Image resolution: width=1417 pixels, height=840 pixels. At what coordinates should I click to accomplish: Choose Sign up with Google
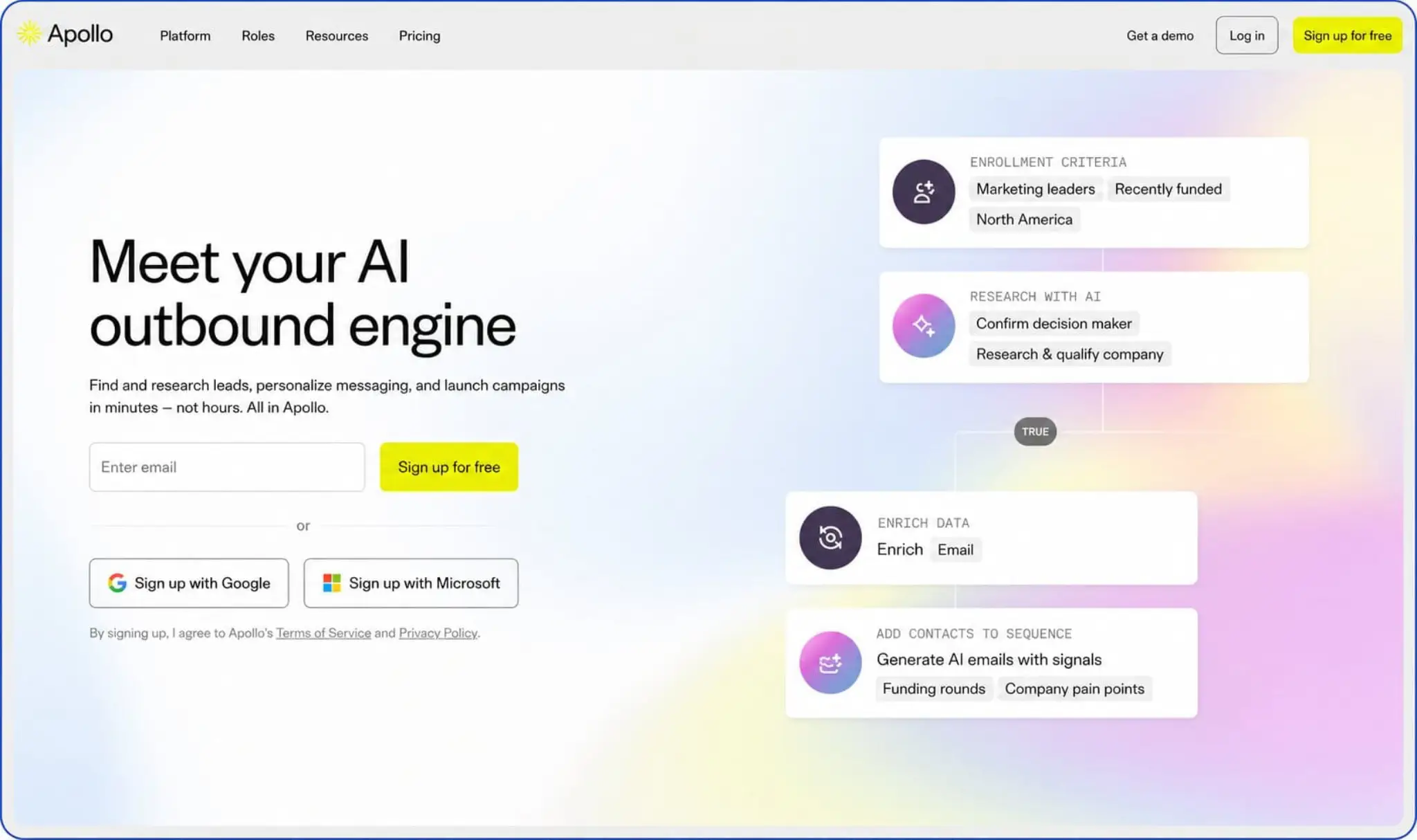[x=189, y=583]
